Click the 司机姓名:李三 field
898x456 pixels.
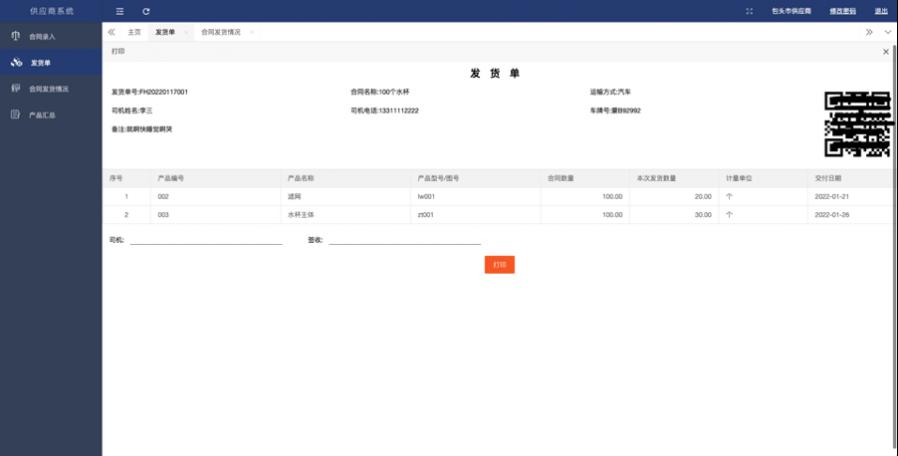[132, 111]
